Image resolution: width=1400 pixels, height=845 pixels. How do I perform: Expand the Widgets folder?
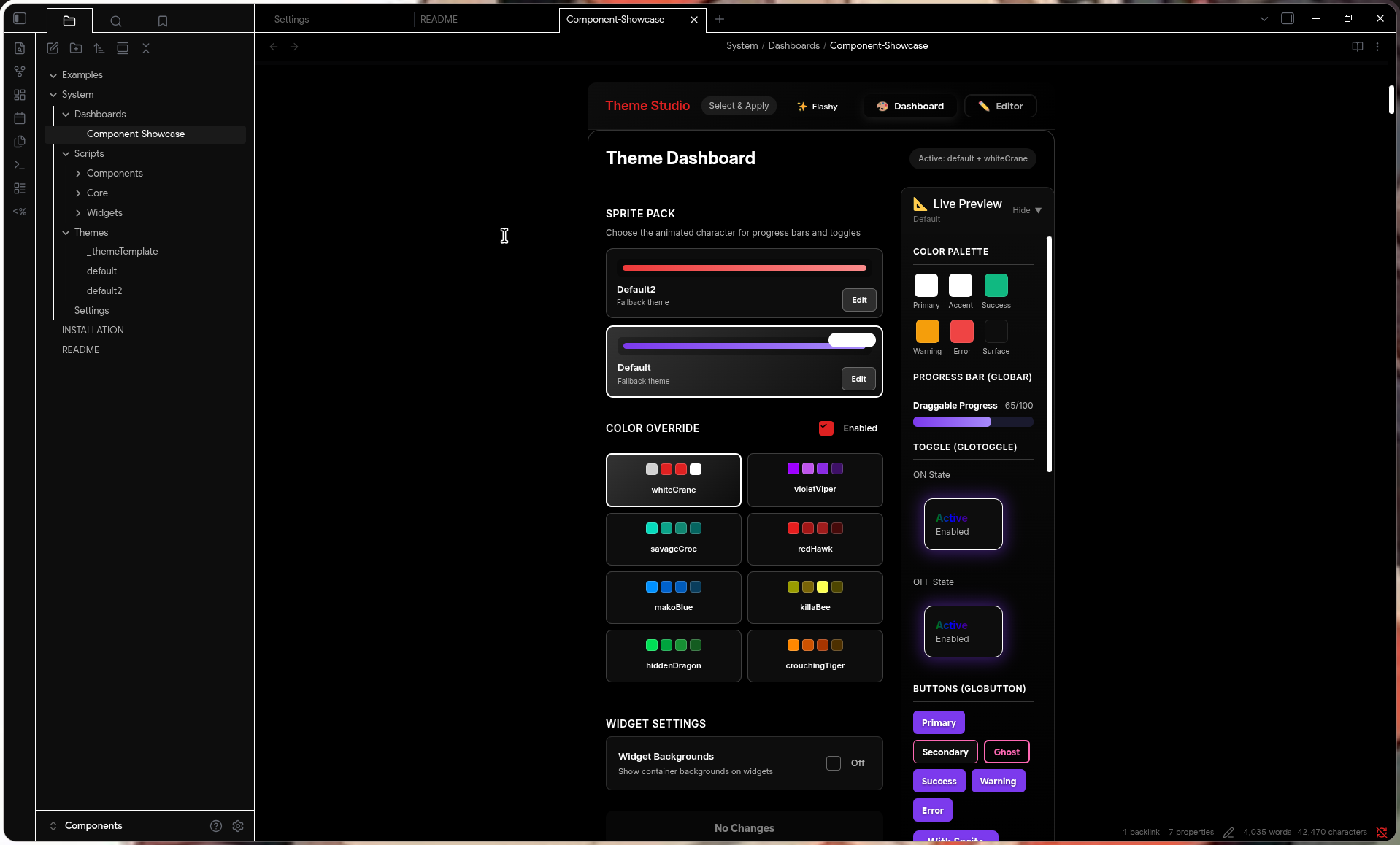pos(78,212)
